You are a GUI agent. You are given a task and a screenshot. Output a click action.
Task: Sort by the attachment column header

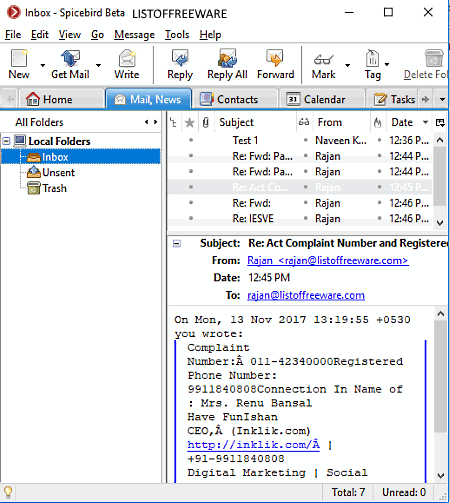pyautogui.click(x=206, y=122)
